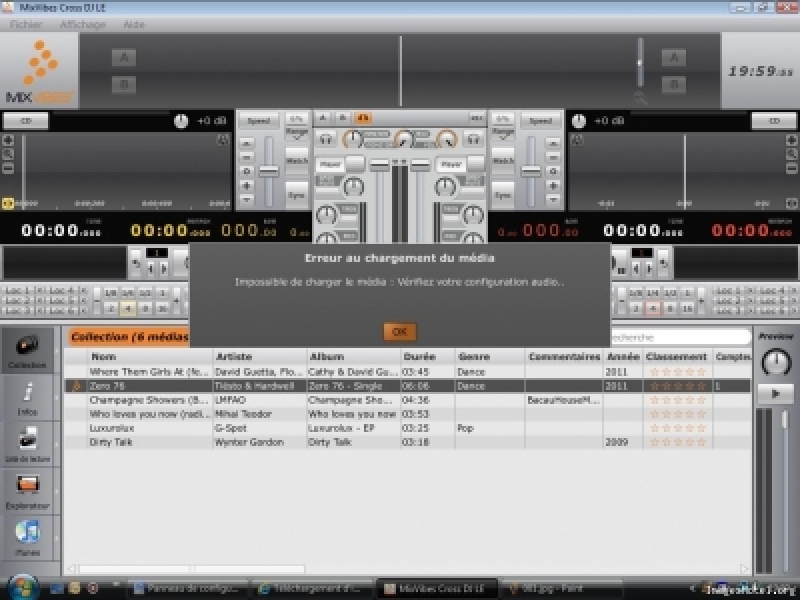This screenshot has width=800, height=600.
Task: Toggle Sync on the left deck
Action: (x=296, y=195)
